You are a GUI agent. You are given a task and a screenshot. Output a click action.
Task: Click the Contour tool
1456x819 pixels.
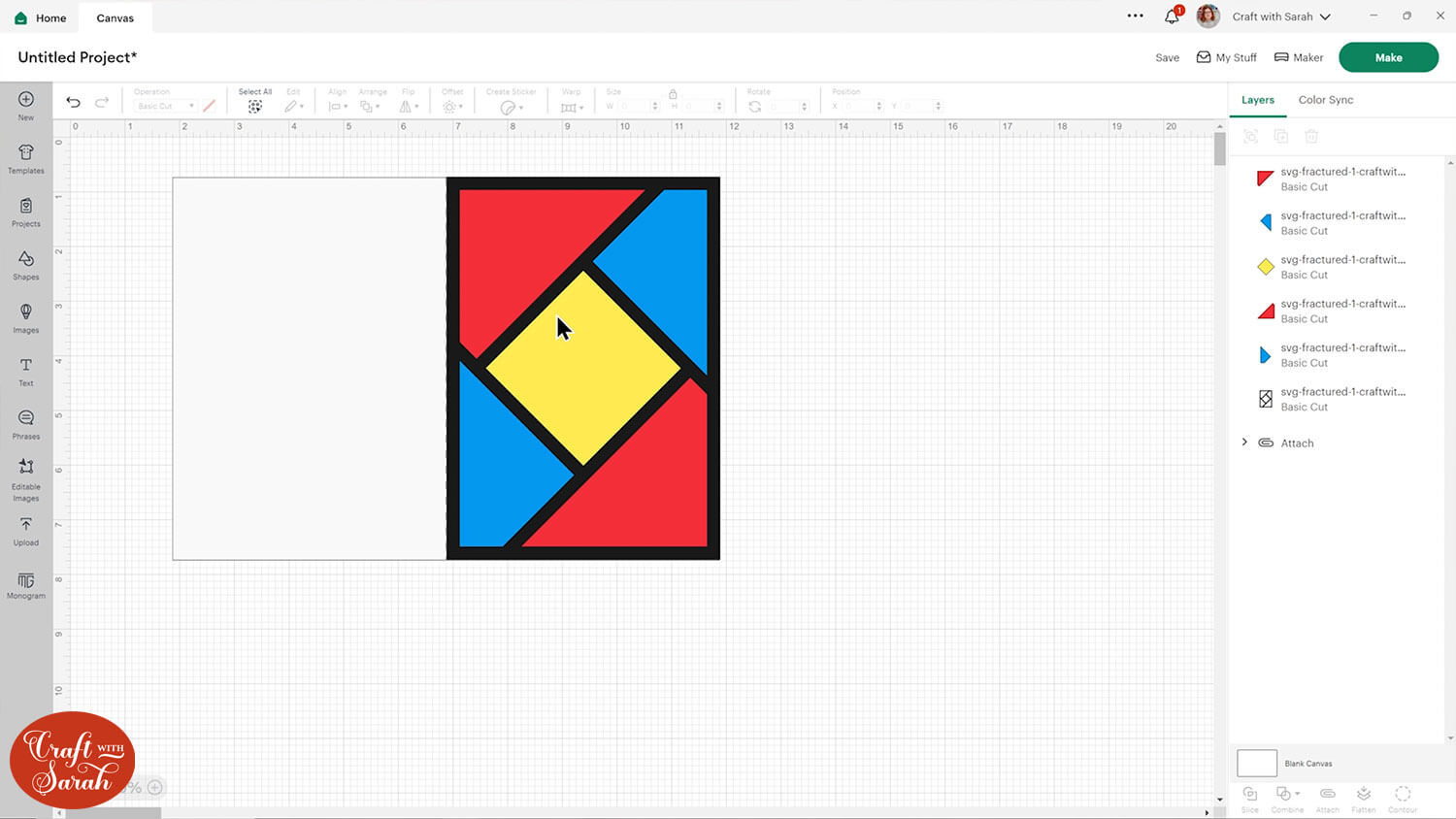tap(1403, 799)
